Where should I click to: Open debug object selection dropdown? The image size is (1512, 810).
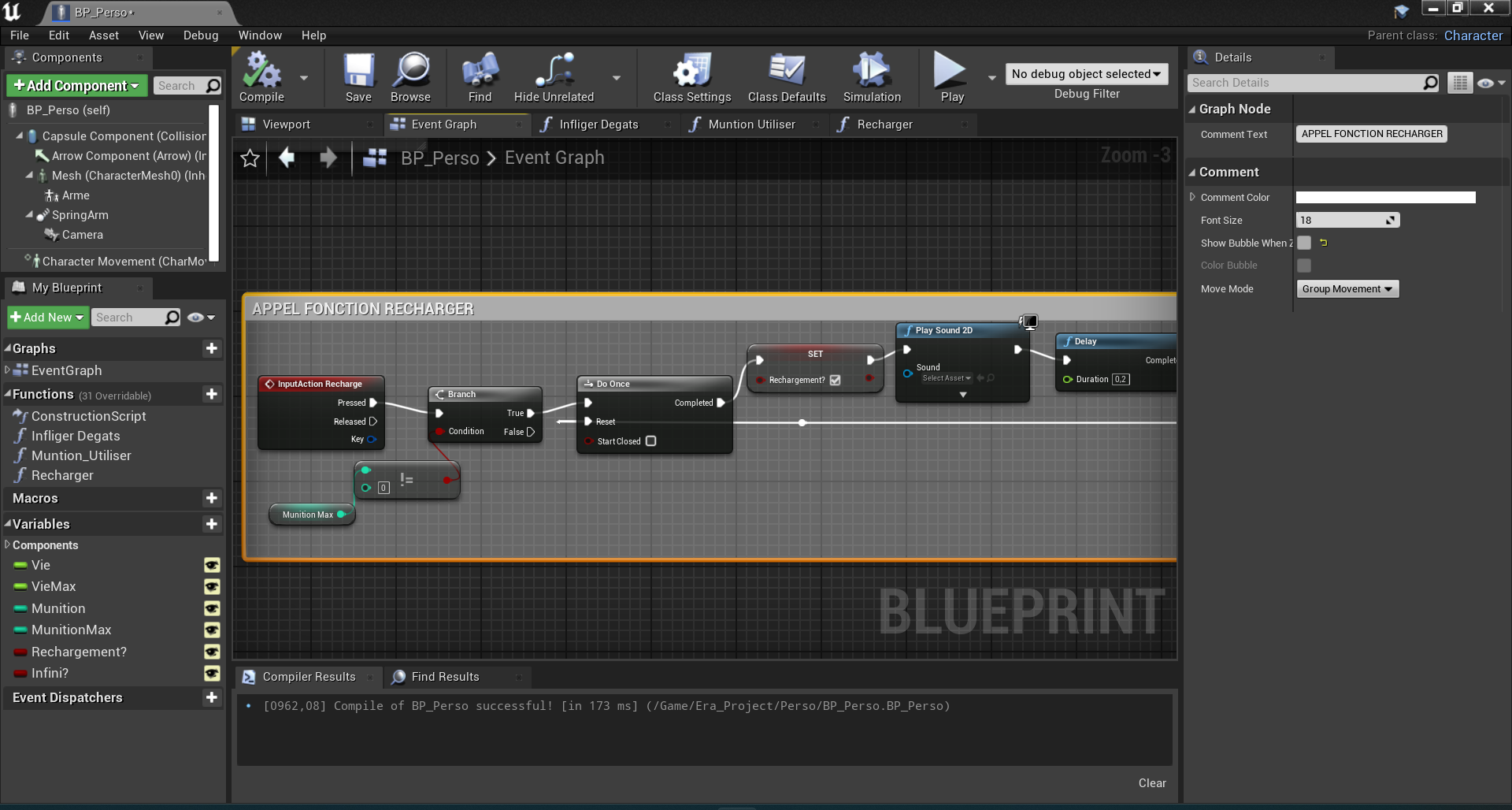tap(1086, 74)
